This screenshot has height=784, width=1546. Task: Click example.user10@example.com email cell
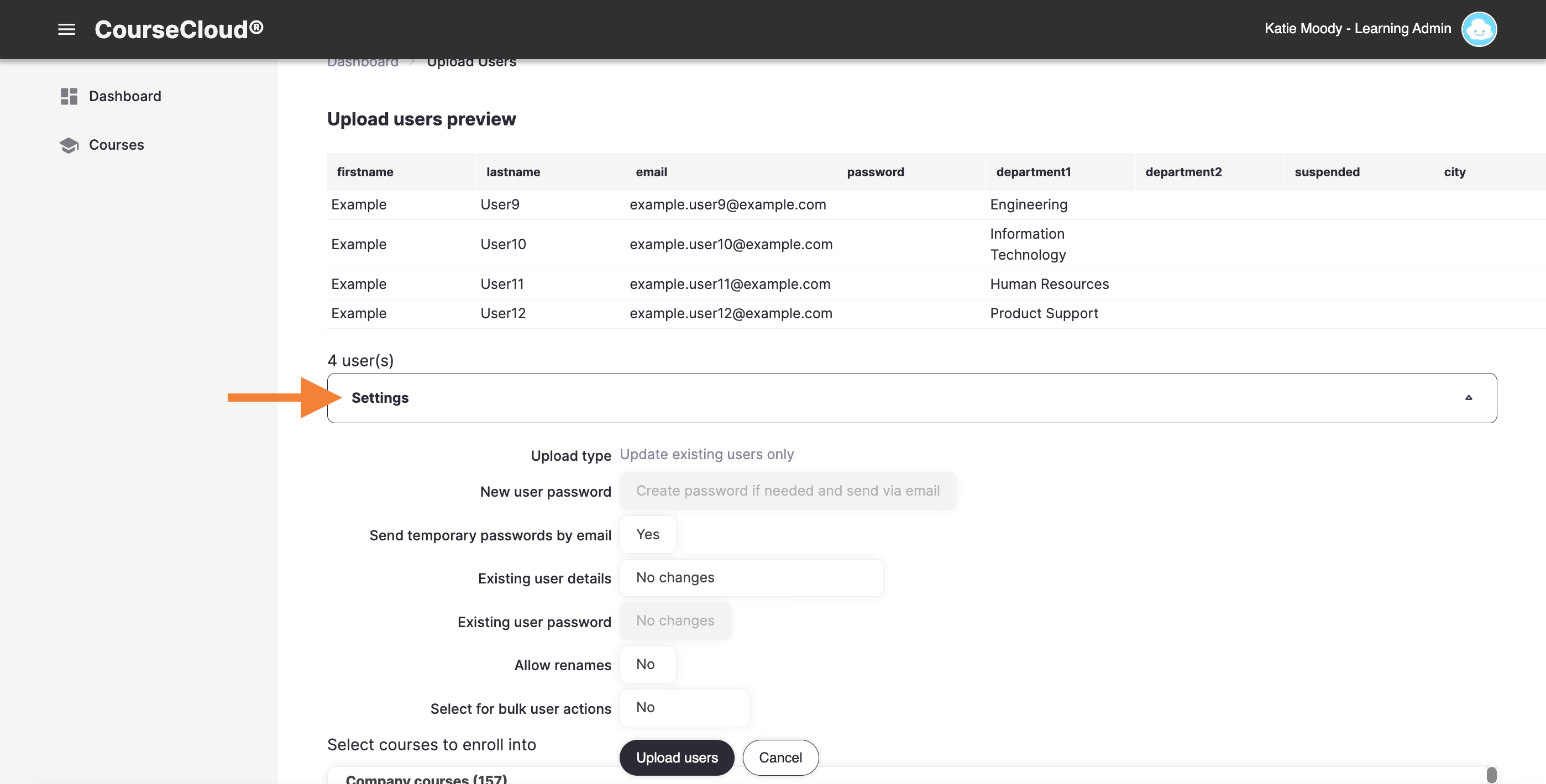point(730,244)
